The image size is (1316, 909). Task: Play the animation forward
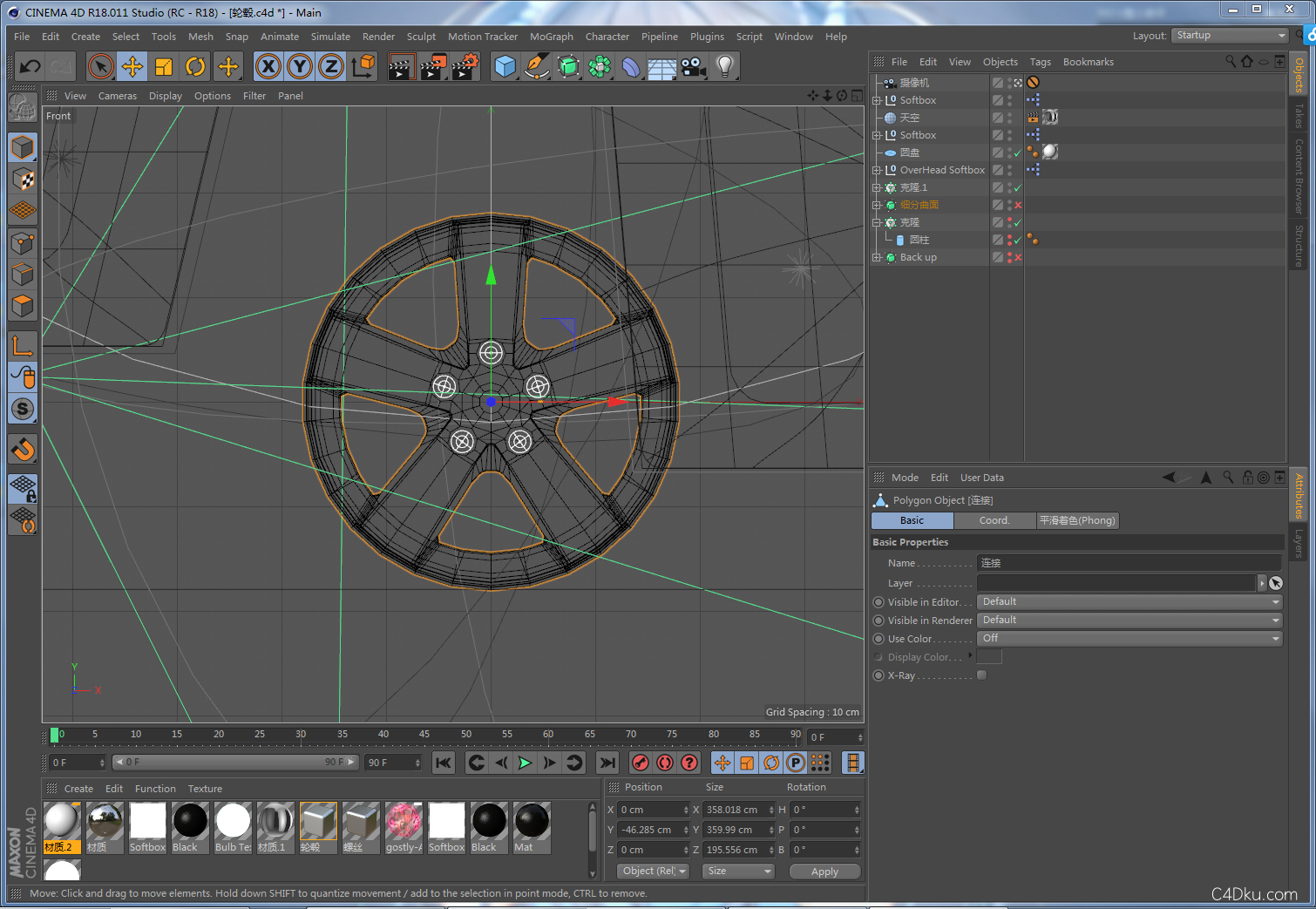[525, 763]
